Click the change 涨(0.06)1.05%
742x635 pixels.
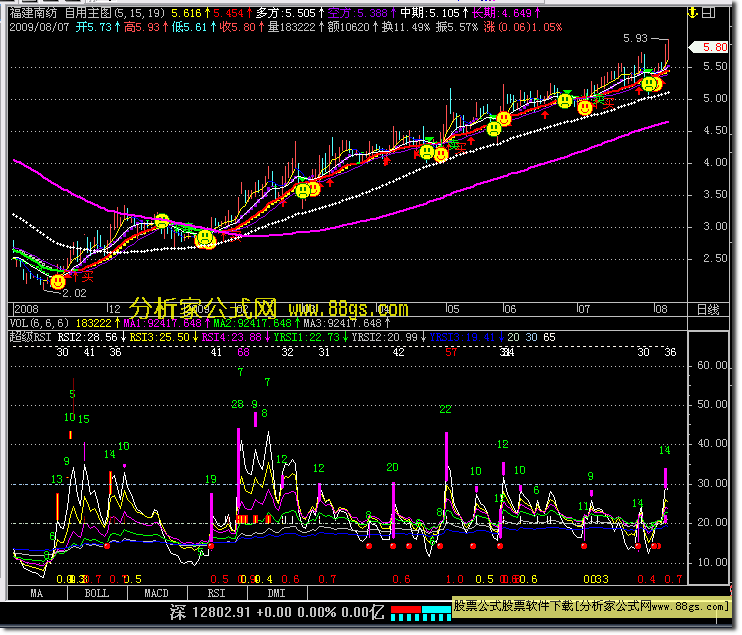coord(523,27)
